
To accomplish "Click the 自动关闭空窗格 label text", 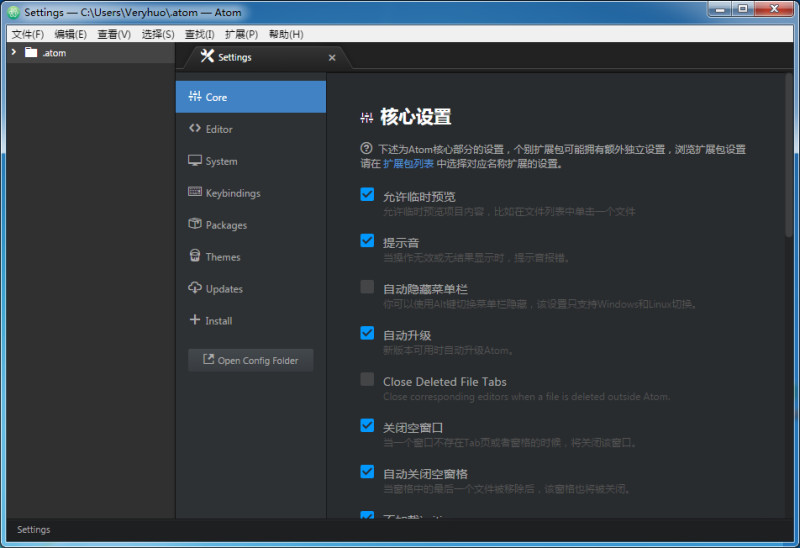I will pyautogui.click(x=425, y=474).
